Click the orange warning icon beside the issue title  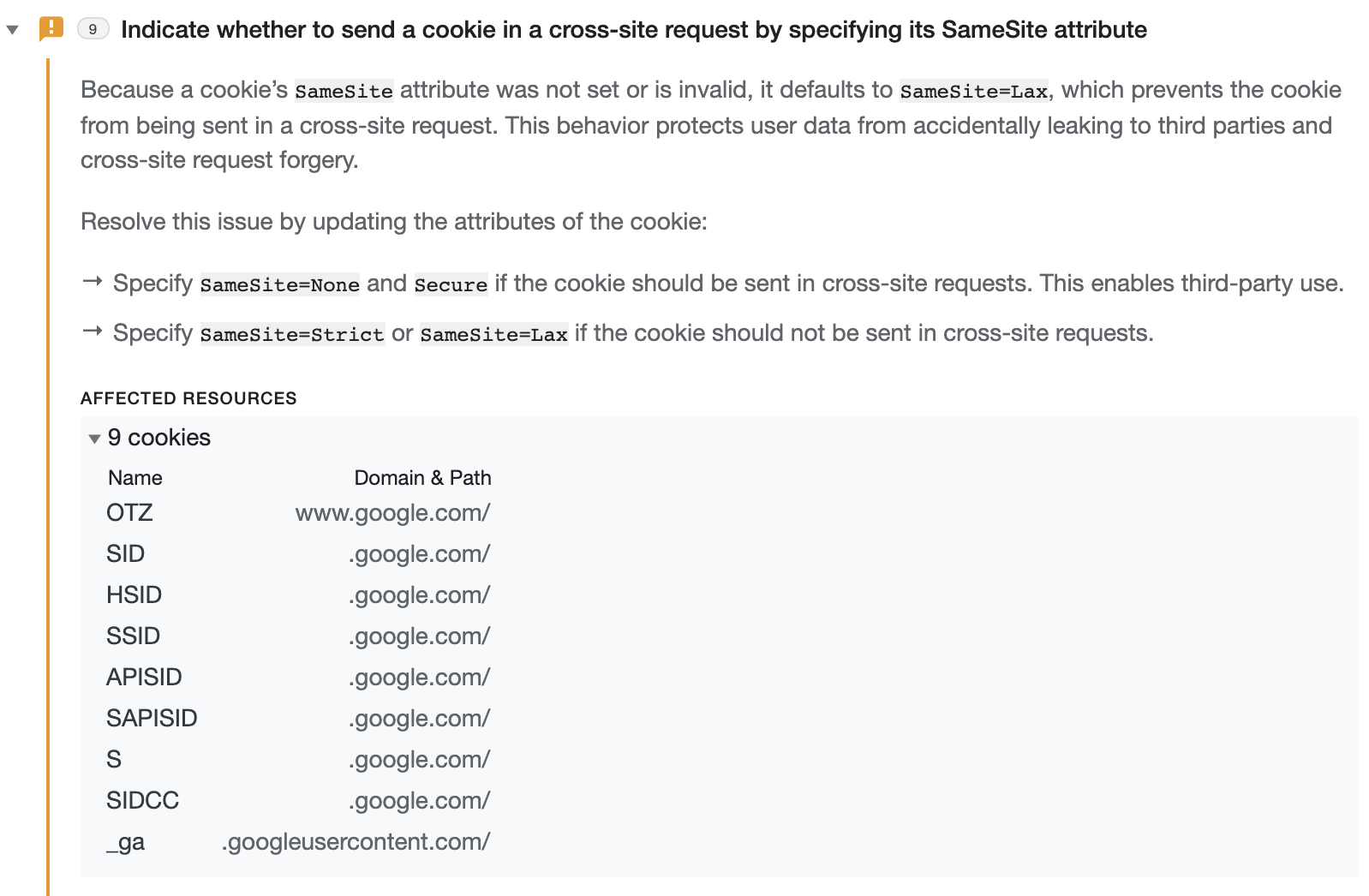pyautogui.click(x=51, y=28)
